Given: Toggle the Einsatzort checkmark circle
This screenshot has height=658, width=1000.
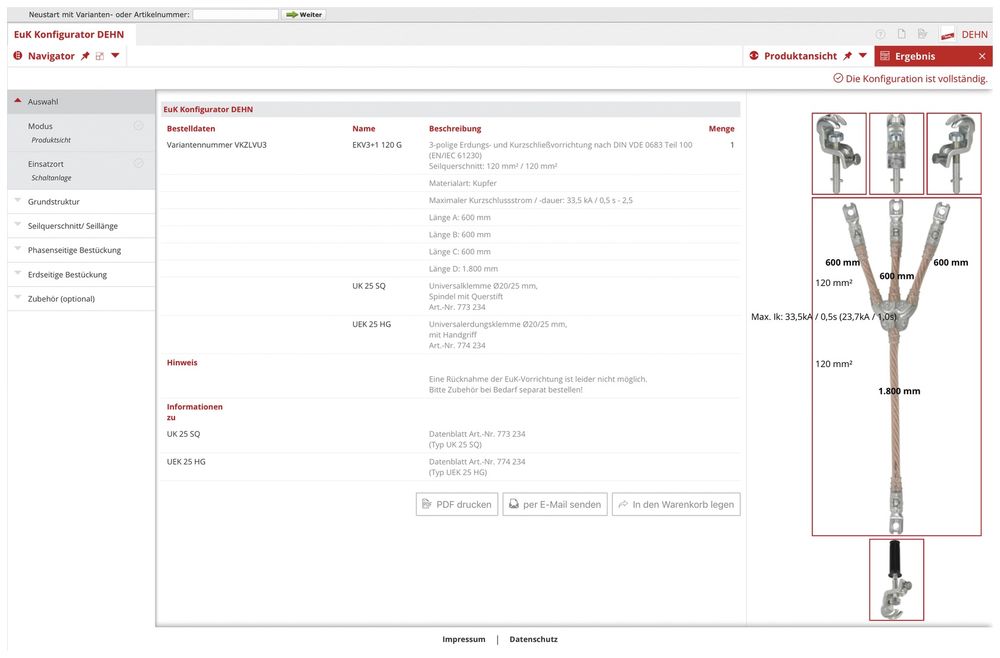Looking at the screenshot, I should (x=138, y=163).
